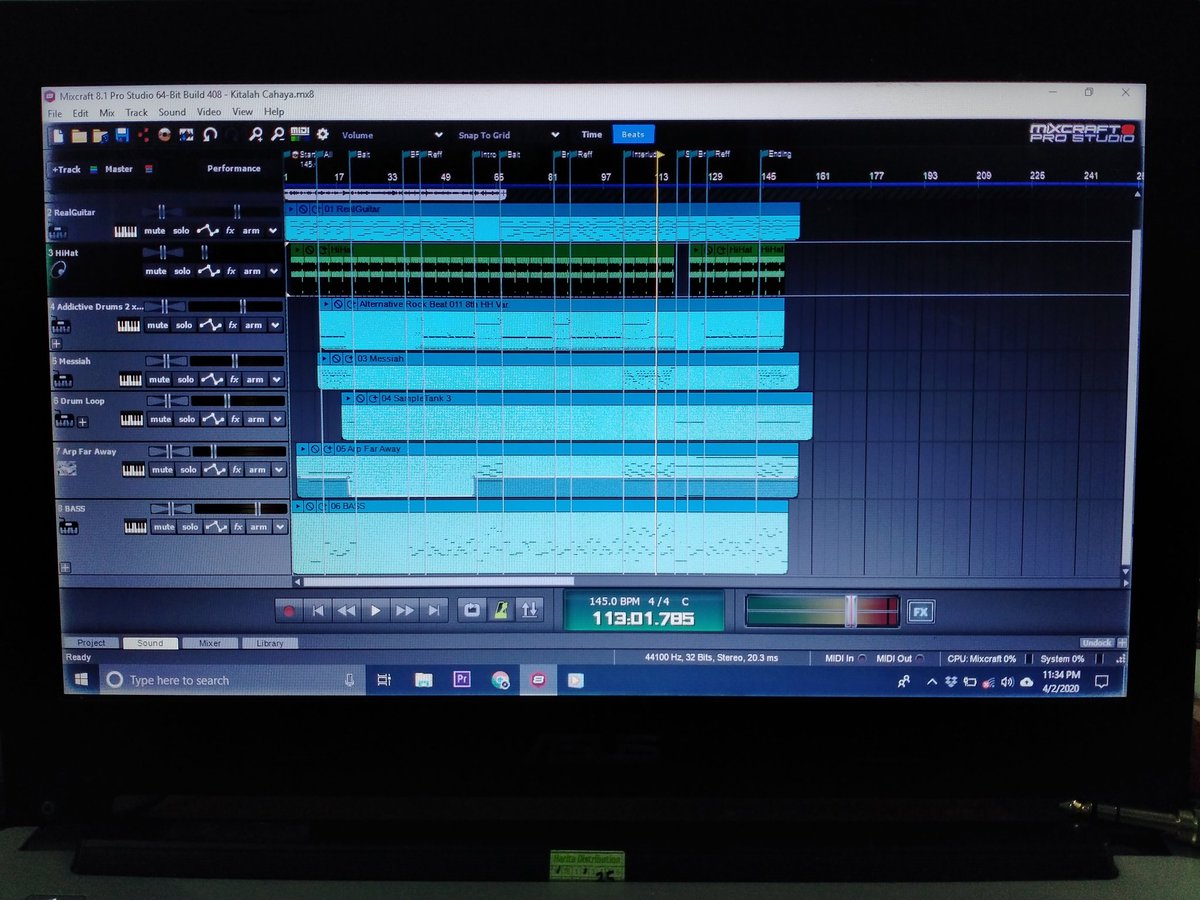Toggle loop mode in the transport bar
The width and height of the screenshot is (1200, 900).
pos(470,610)
